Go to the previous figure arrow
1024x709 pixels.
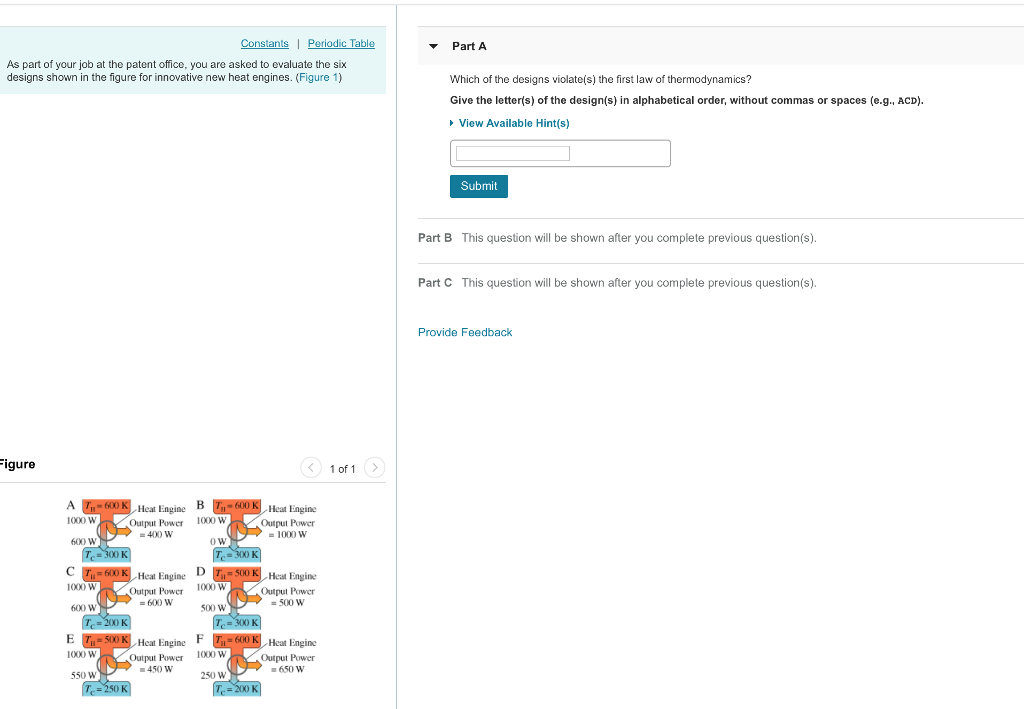[311, 467]
